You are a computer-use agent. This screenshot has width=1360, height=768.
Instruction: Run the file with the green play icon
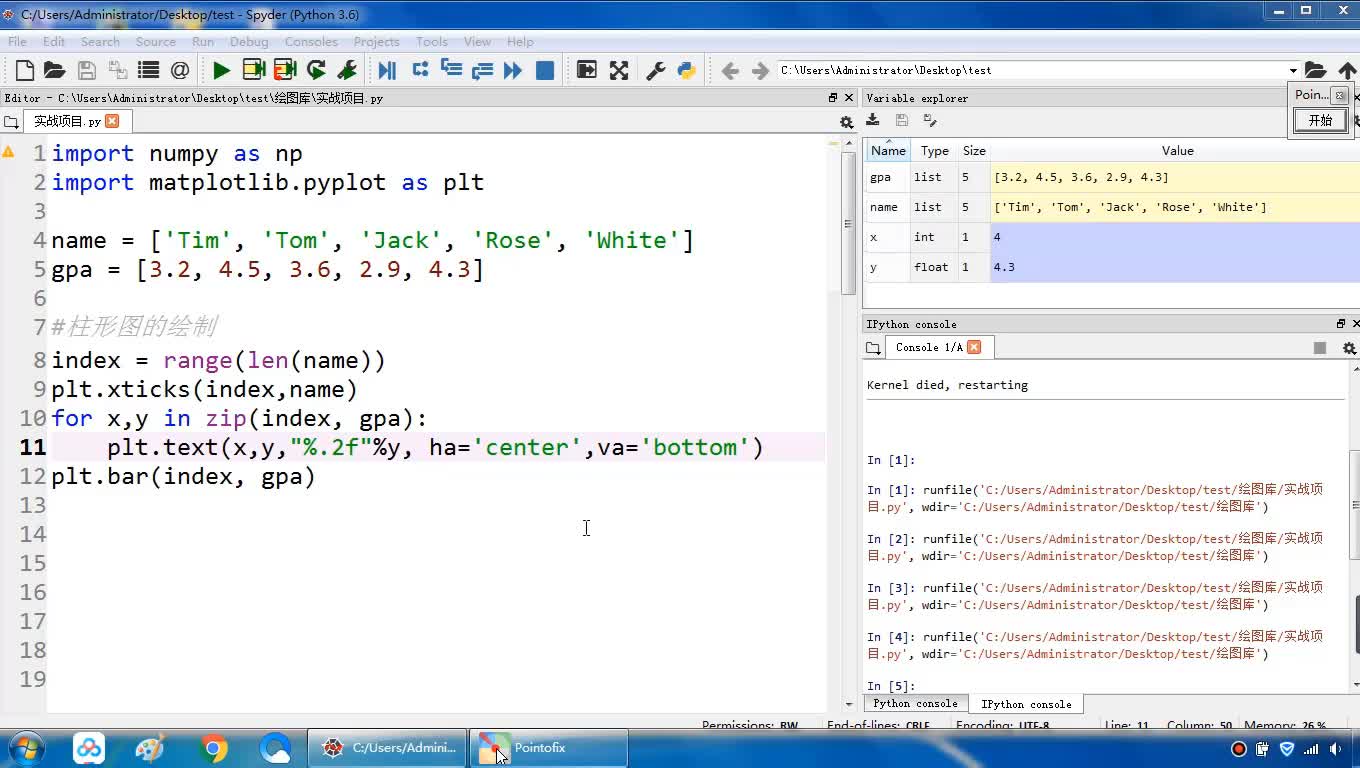pyautogui.click(x=221, y=70)
